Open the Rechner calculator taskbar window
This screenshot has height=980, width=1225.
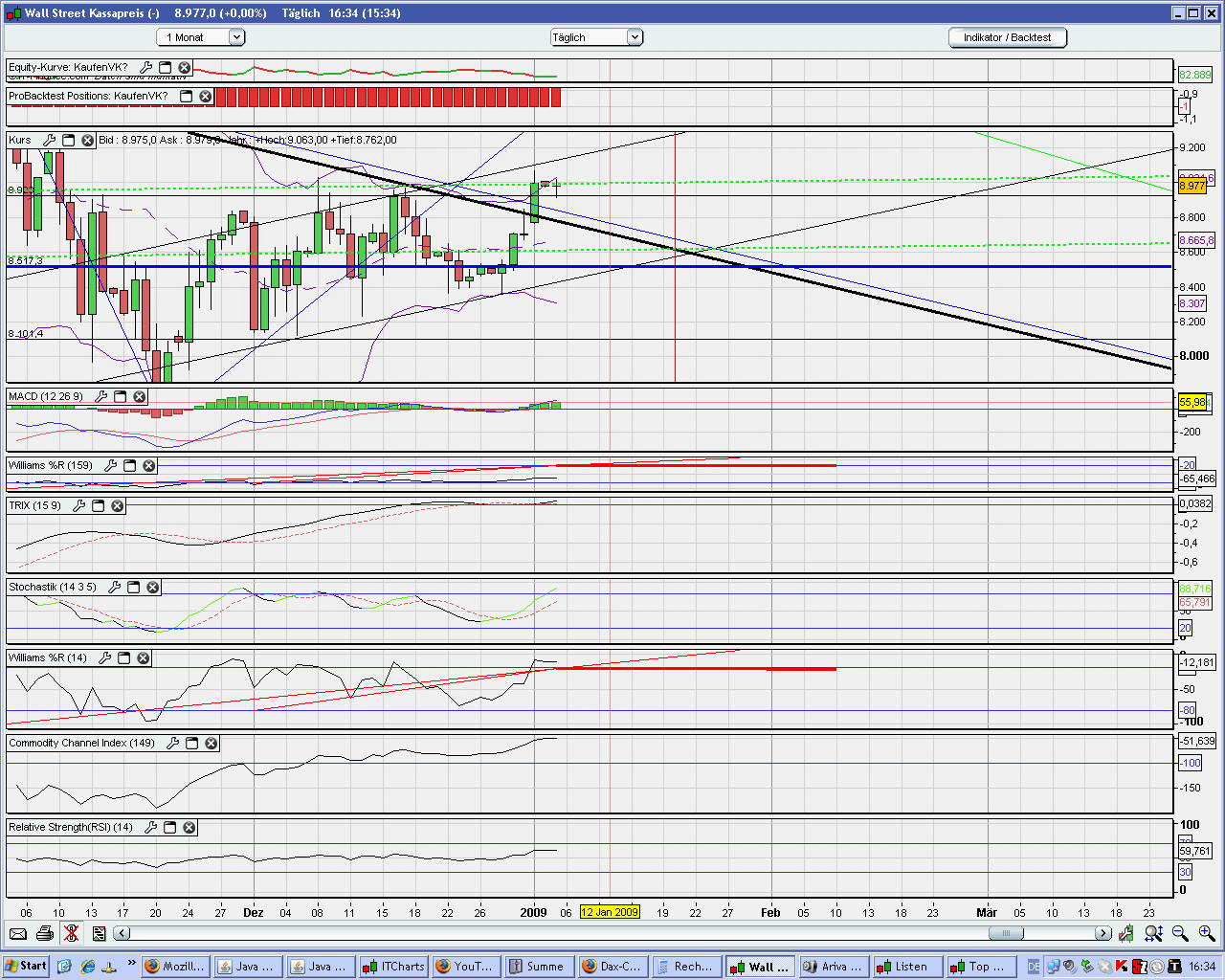pos(686,967)
